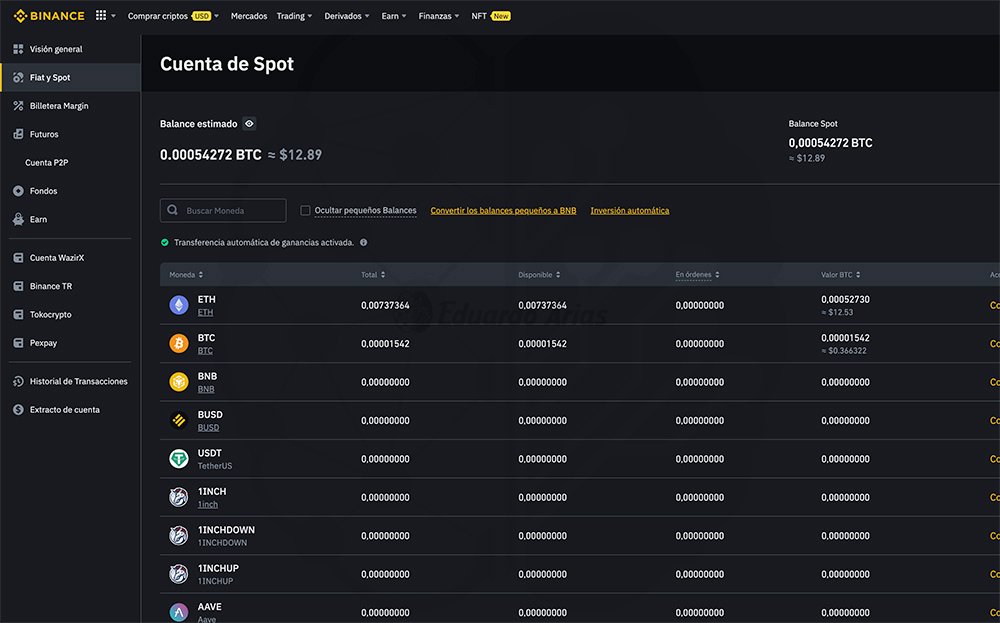1000x623 pixels.
Task: Toggle the balance visibility eye icon
Action: tap(249, 124)
